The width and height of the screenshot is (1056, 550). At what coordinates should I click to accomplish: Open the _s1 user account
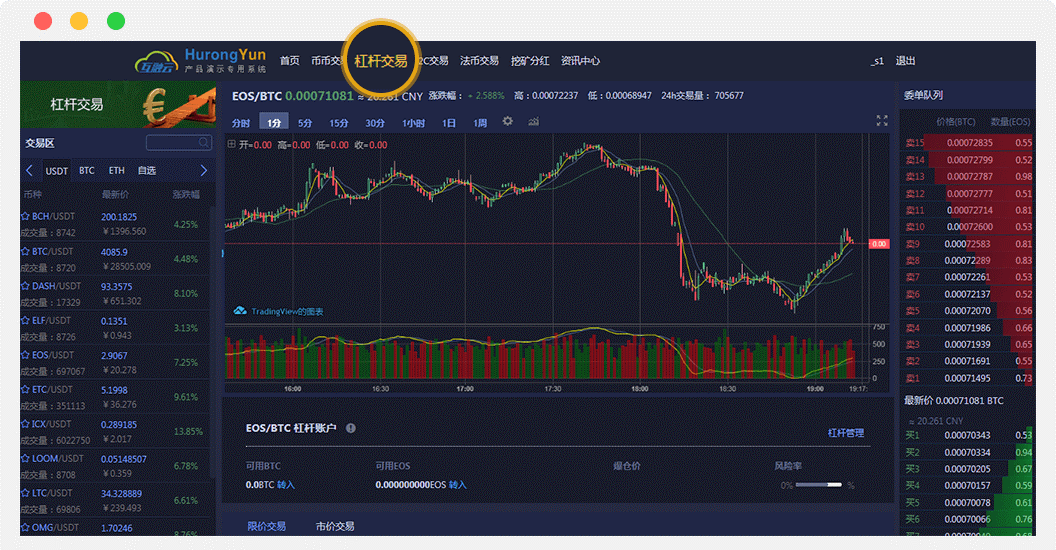(877, 61)
